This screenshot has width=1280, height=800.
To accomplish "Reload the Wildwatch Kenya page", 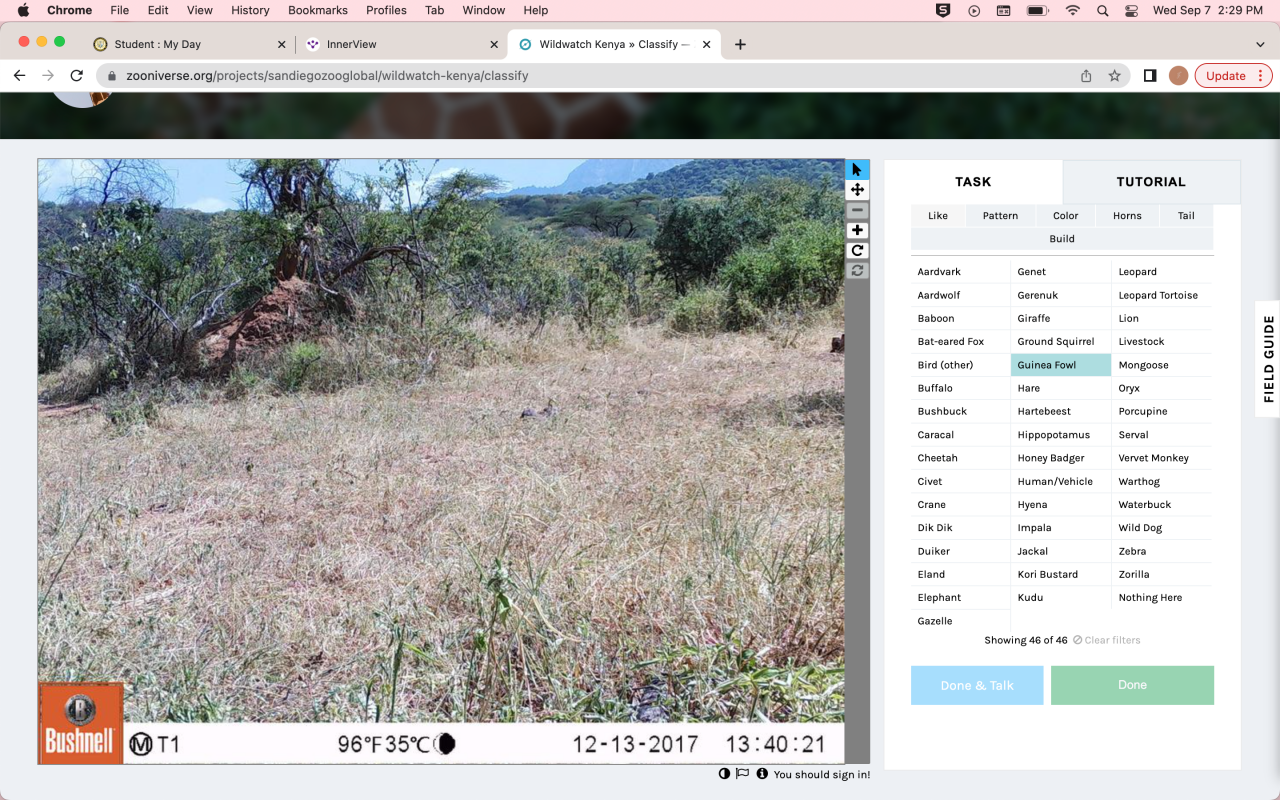I will point(76,76).
